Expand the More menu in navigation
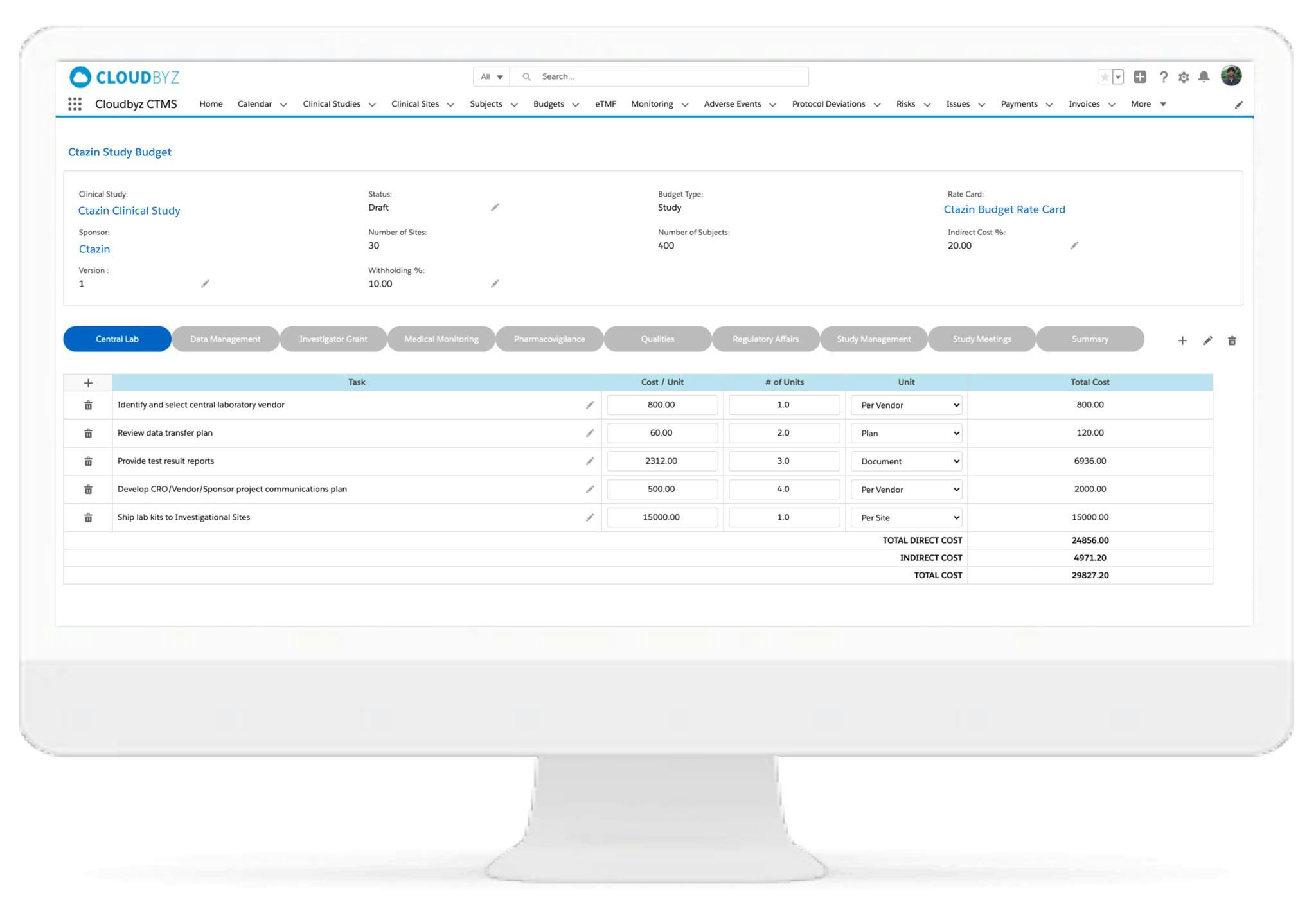Image resolution: width=1316 pixels, height=911 pixels. click(1147, 103)
